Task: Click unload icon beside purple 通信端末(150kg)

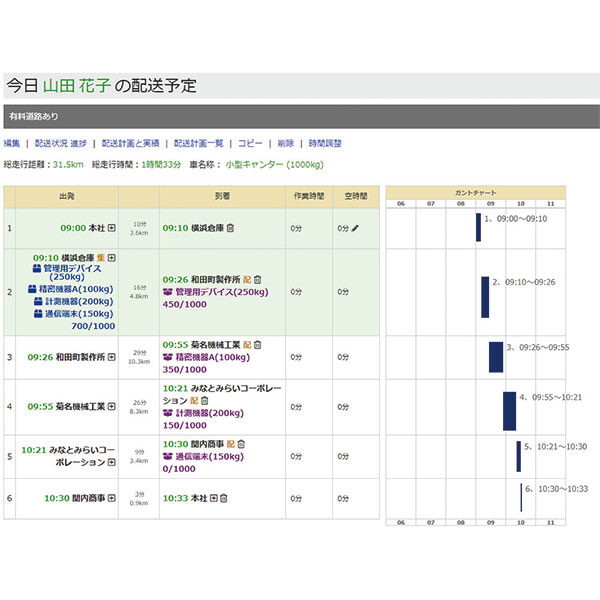Action: point(168,456)
